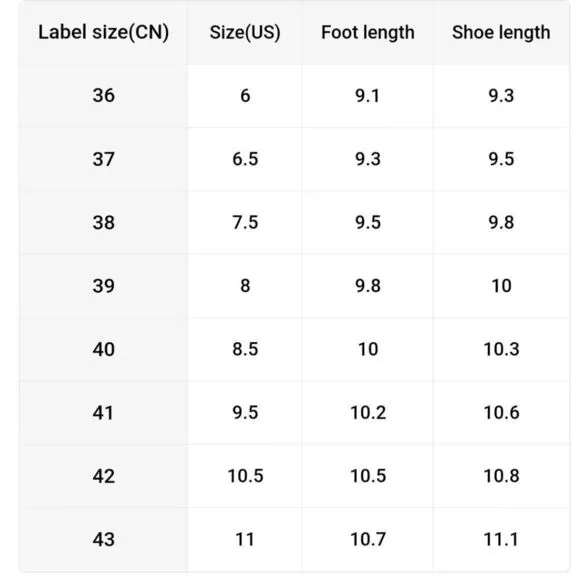Click shoe length 11.1 cell
Screen dimensions: 580x580
tap(501, 540)
